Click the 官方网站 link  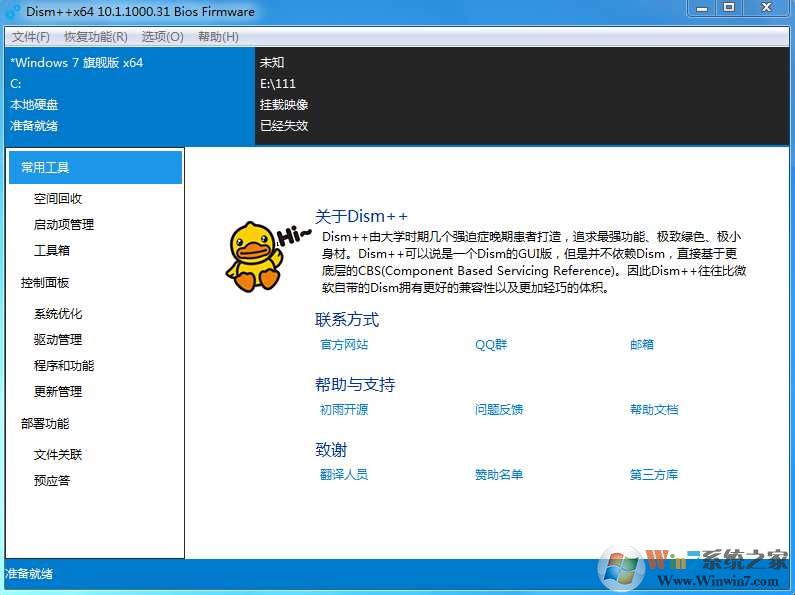coord(344,345)
